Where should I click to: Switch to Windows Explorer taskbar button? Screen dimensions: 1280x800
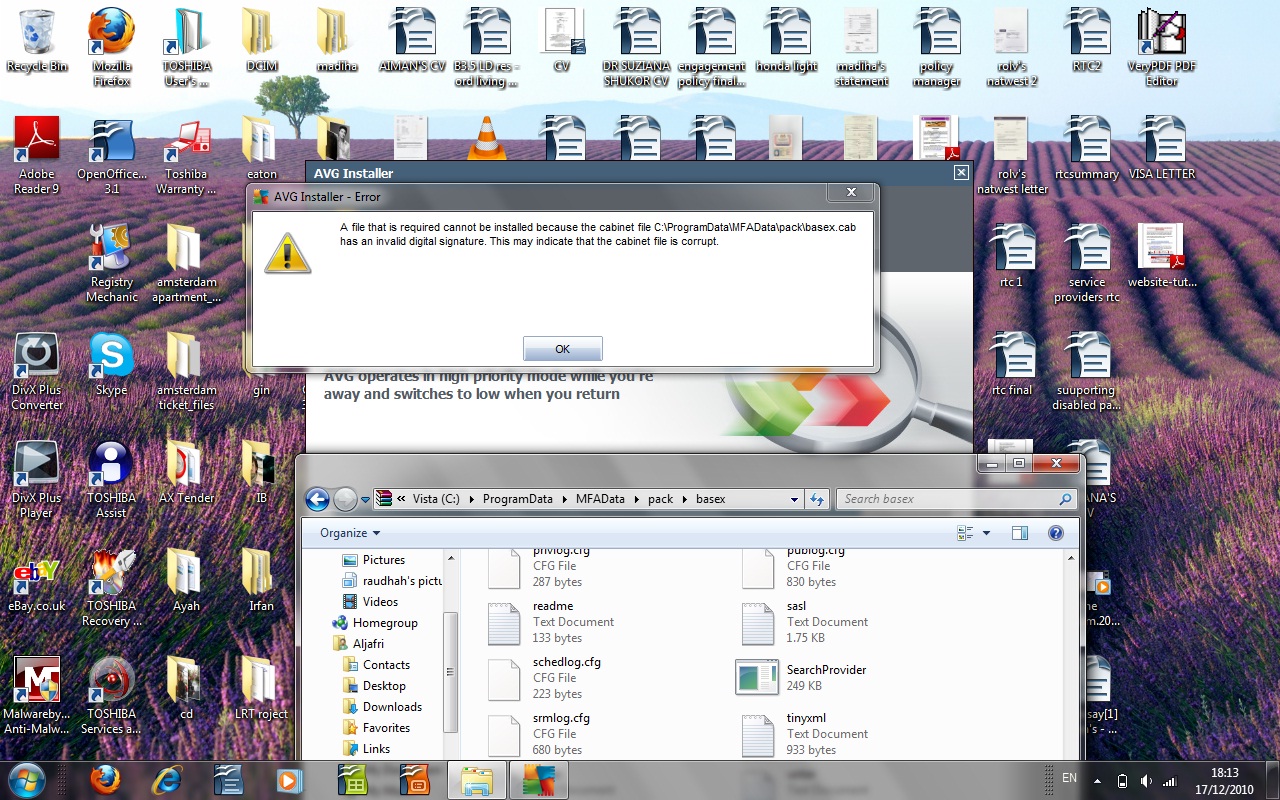tap(477, 779)
